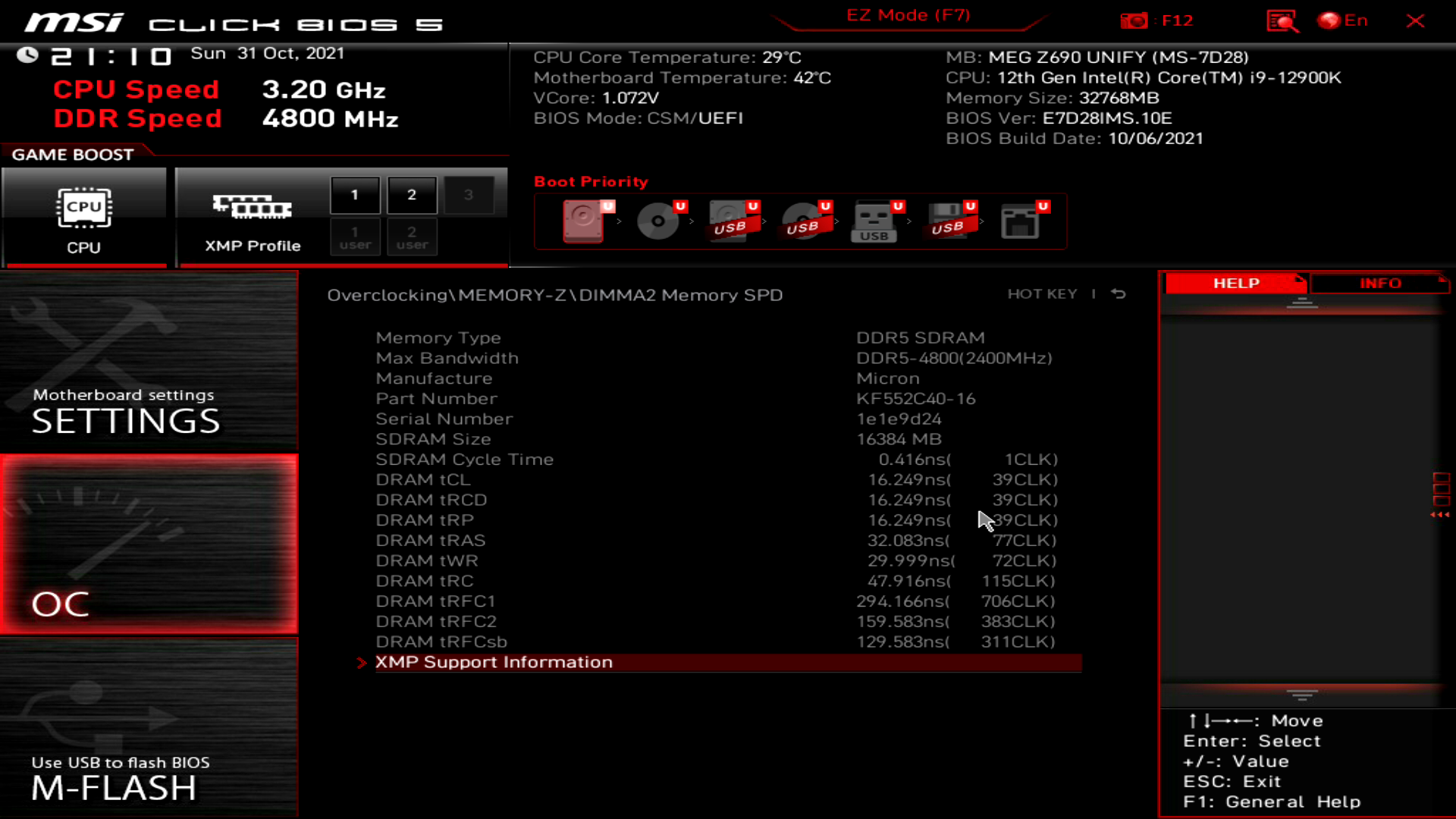Take a screenshot using the camera icon
This screenshot has width=1456, height=819.
1134,20
